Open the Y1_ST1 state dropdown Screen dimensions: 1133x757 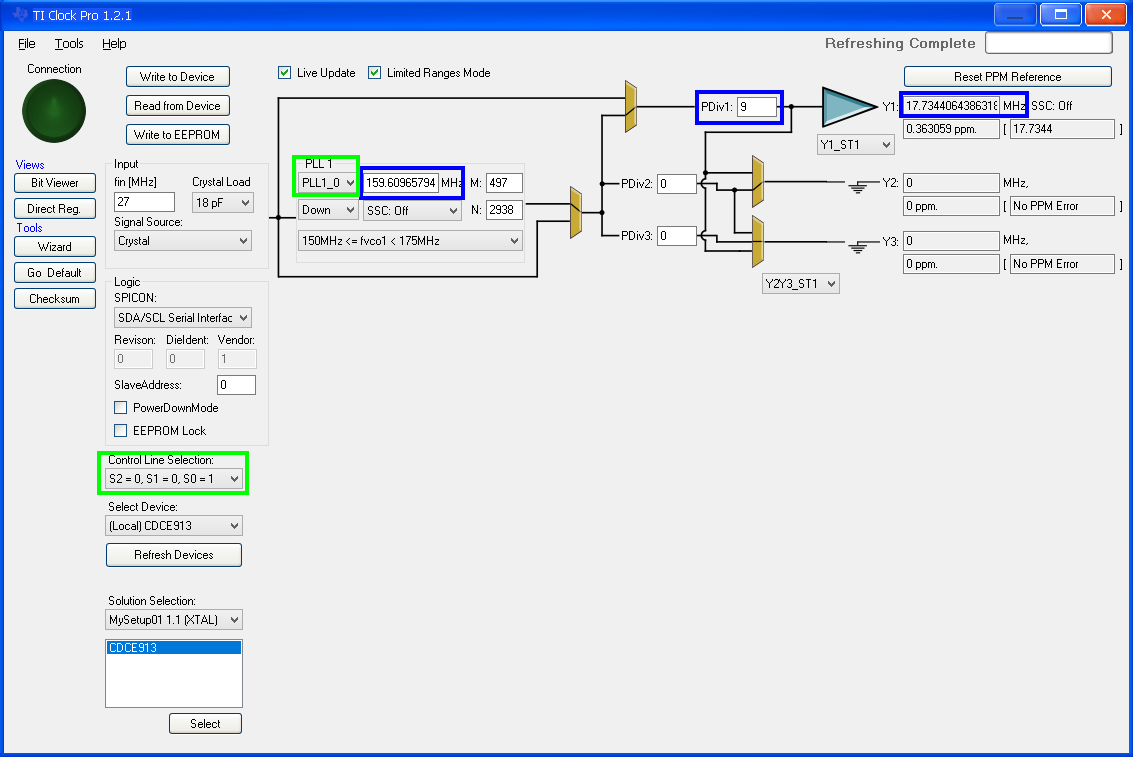tap(856, 144)
